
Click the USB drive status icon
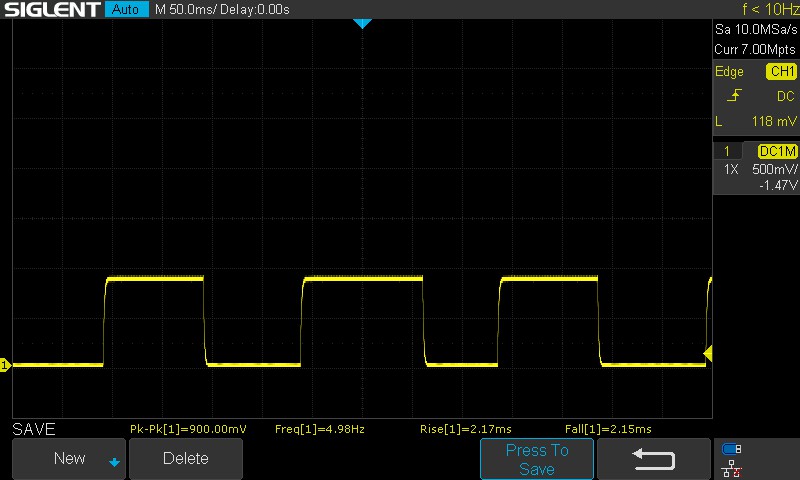coord(732,449)
